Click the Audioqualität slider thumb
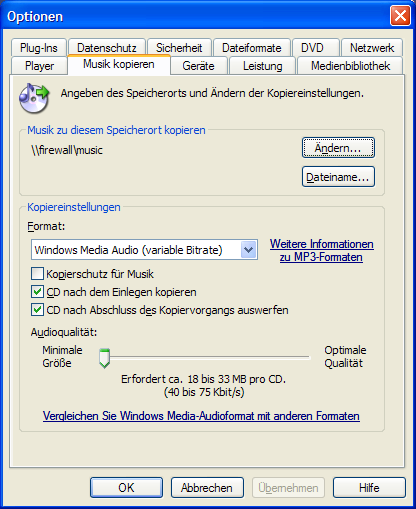This screenshot has width=416, height=509. [x=104, y=358]
